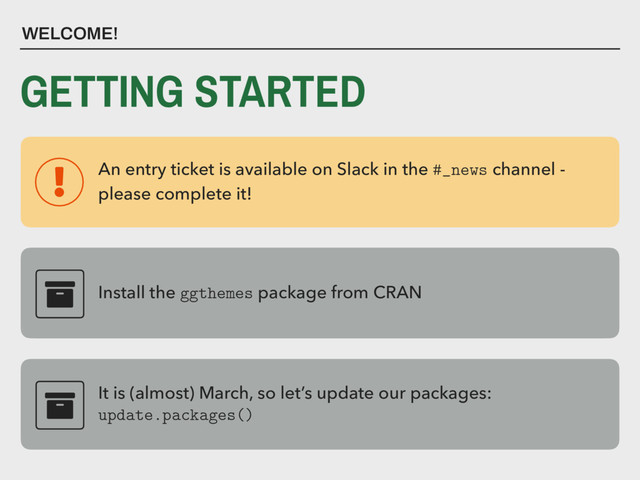
Task: Click the WELCOME! header text
Action: [70, 34]
